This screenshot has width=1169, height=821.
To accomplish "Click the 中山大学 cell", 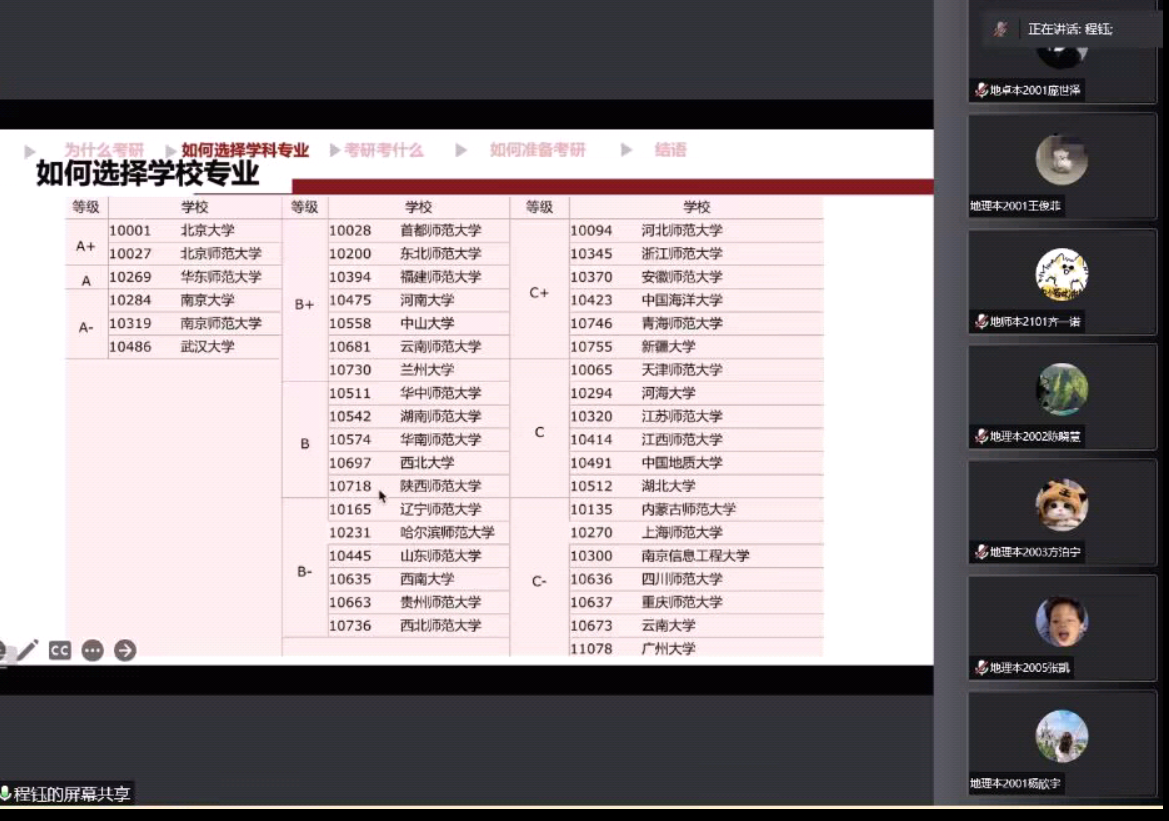I will point(427,323).
